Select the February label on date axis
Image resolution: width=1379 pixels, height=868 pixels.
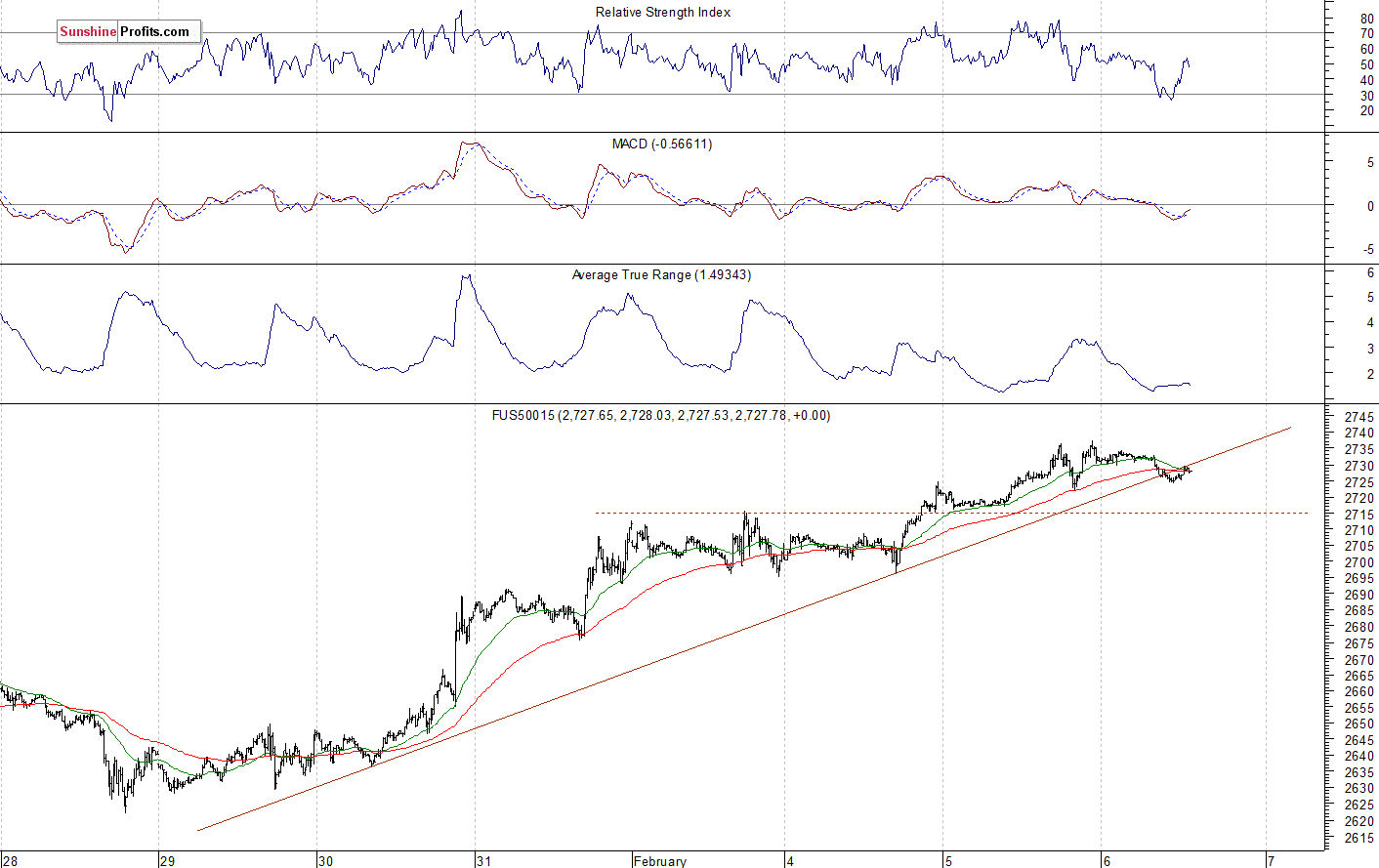[659, 861]
